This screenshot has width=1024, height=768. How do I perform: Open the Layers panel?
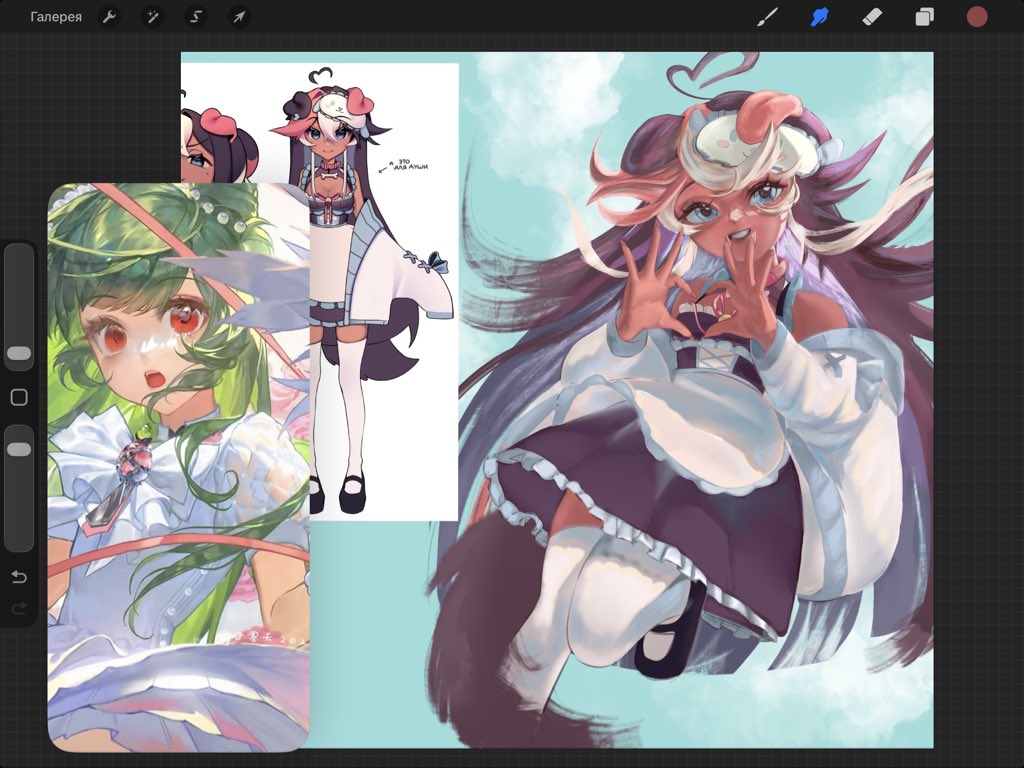pyautogui.click(x=924, y=17)
